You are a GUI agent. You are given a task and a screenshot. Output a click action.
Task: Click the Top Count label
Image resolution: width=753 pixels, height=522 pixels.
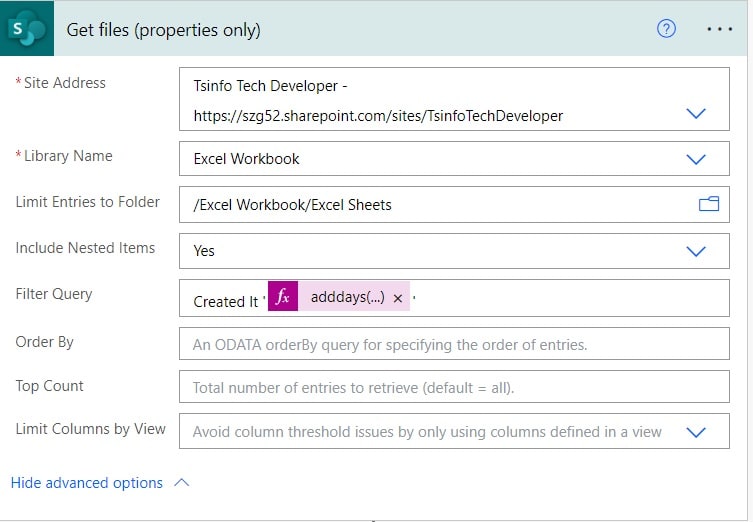[49, 386]
